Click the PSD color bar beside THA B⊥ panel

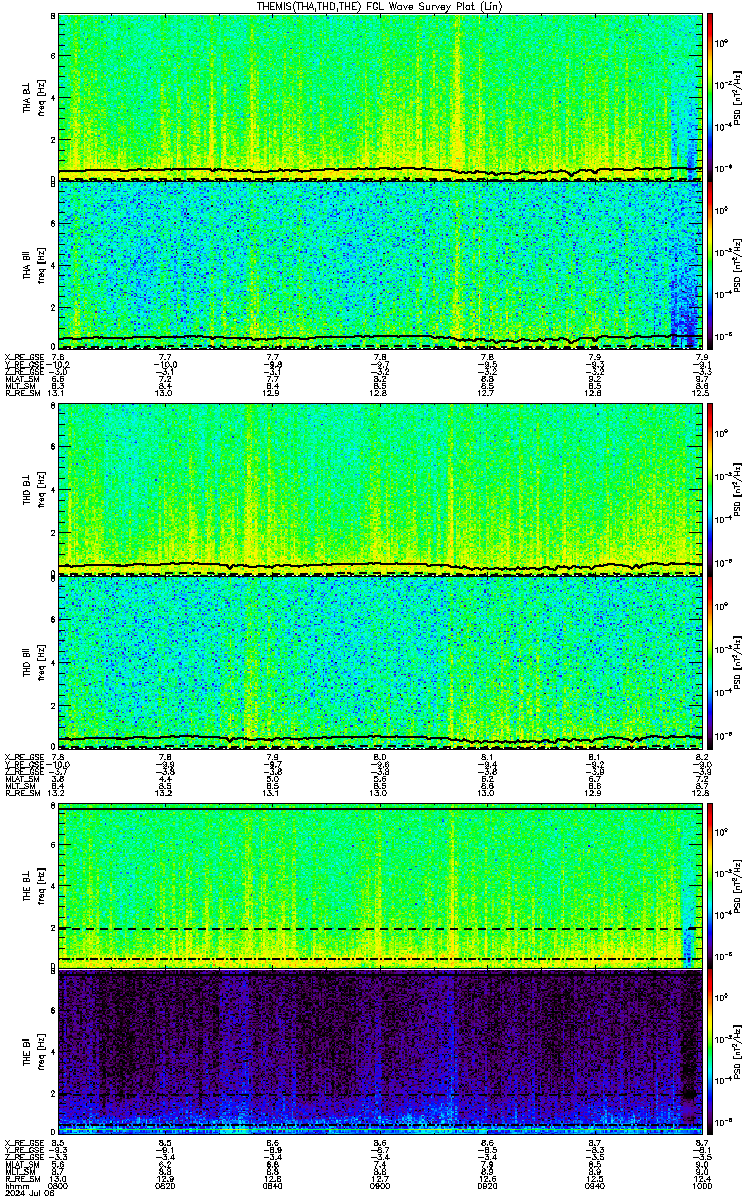tap(711, 96)
